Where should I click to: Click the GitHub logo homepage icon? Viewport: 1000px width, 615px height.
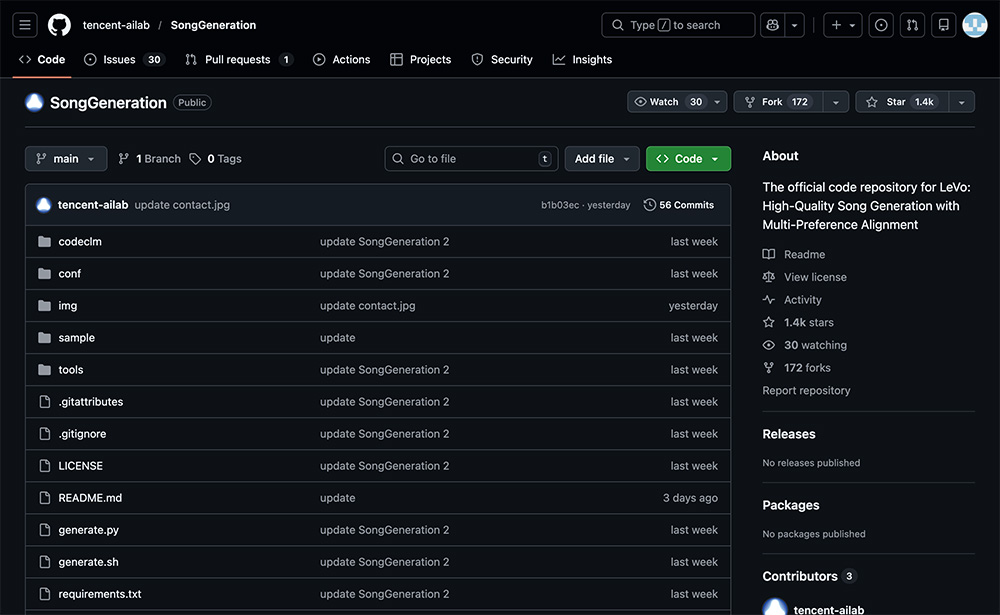pyautogui.click(x=59, y=25)
